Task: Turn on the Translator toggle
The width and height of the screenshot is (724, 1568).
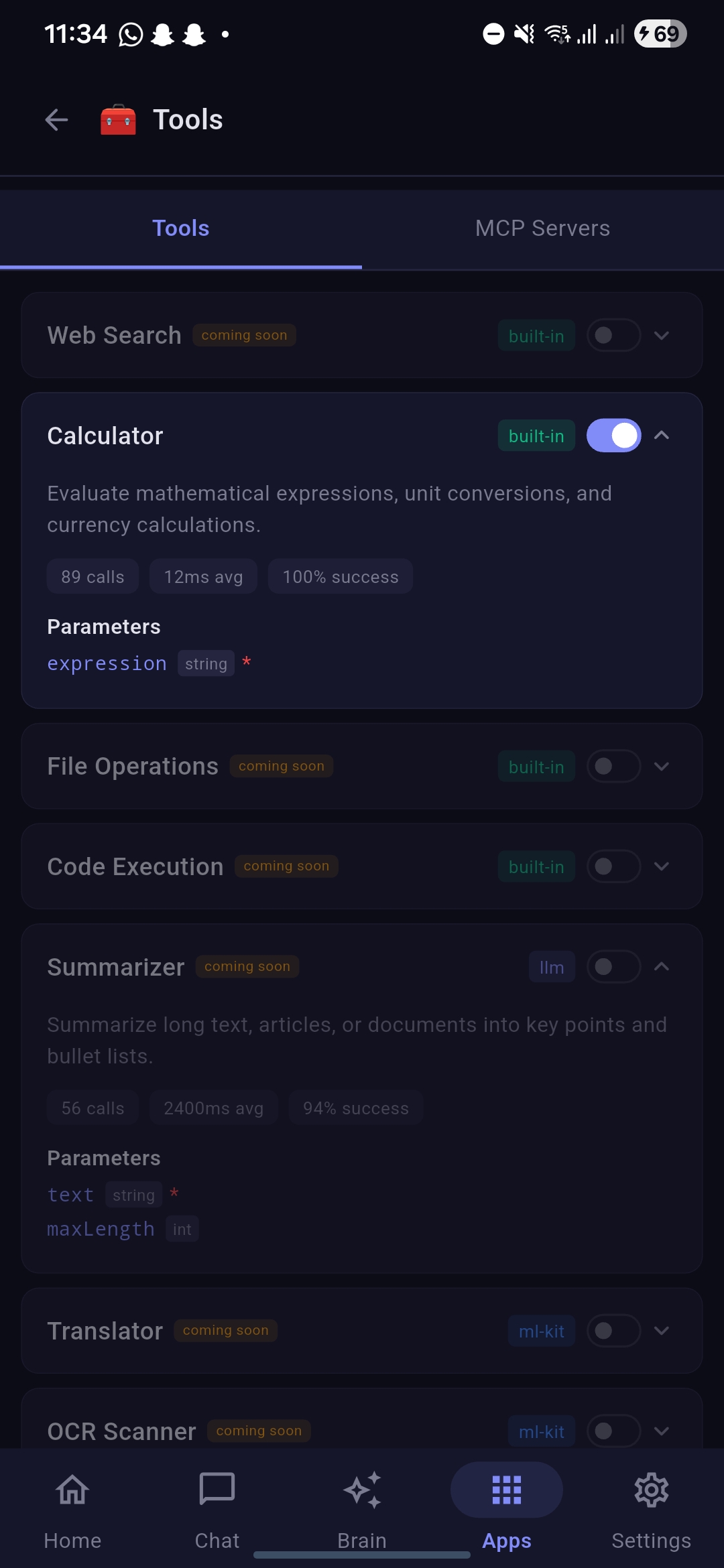Action: (x=613, y=1331)
